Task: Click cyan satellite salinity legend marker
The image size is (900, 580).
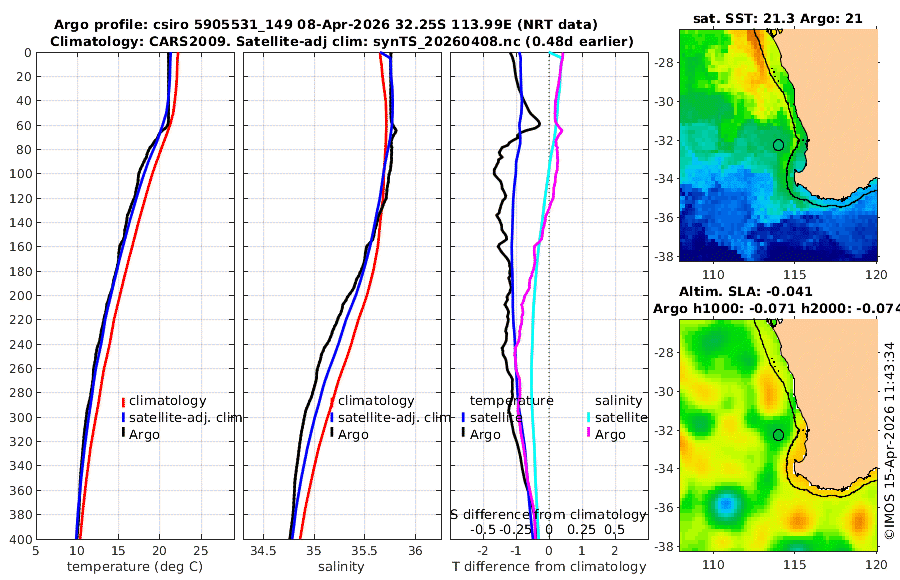Action: (589, 417)
